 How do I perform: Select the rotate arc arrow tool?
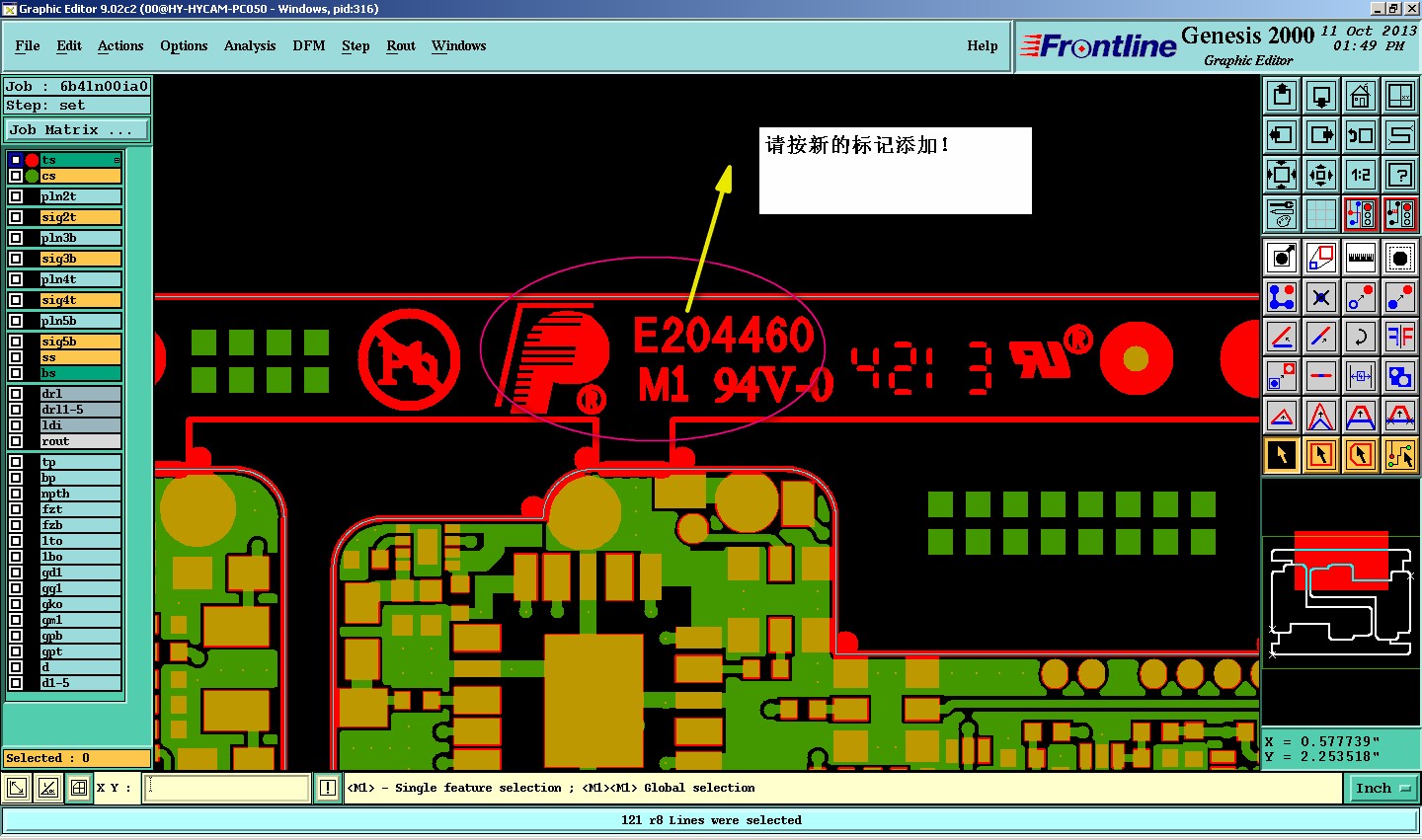[x=1361, y=337]
